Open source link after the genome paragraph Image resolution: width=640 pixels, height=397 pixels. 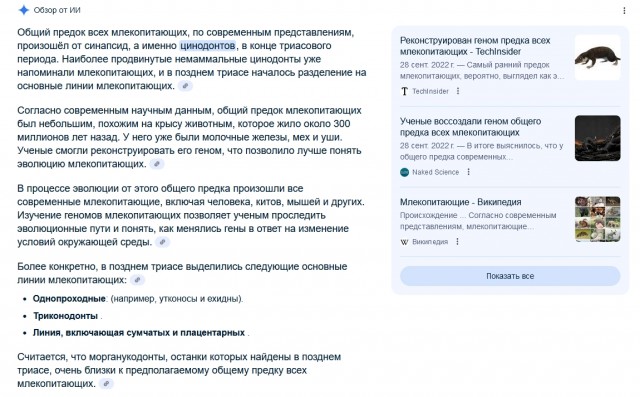157,164
